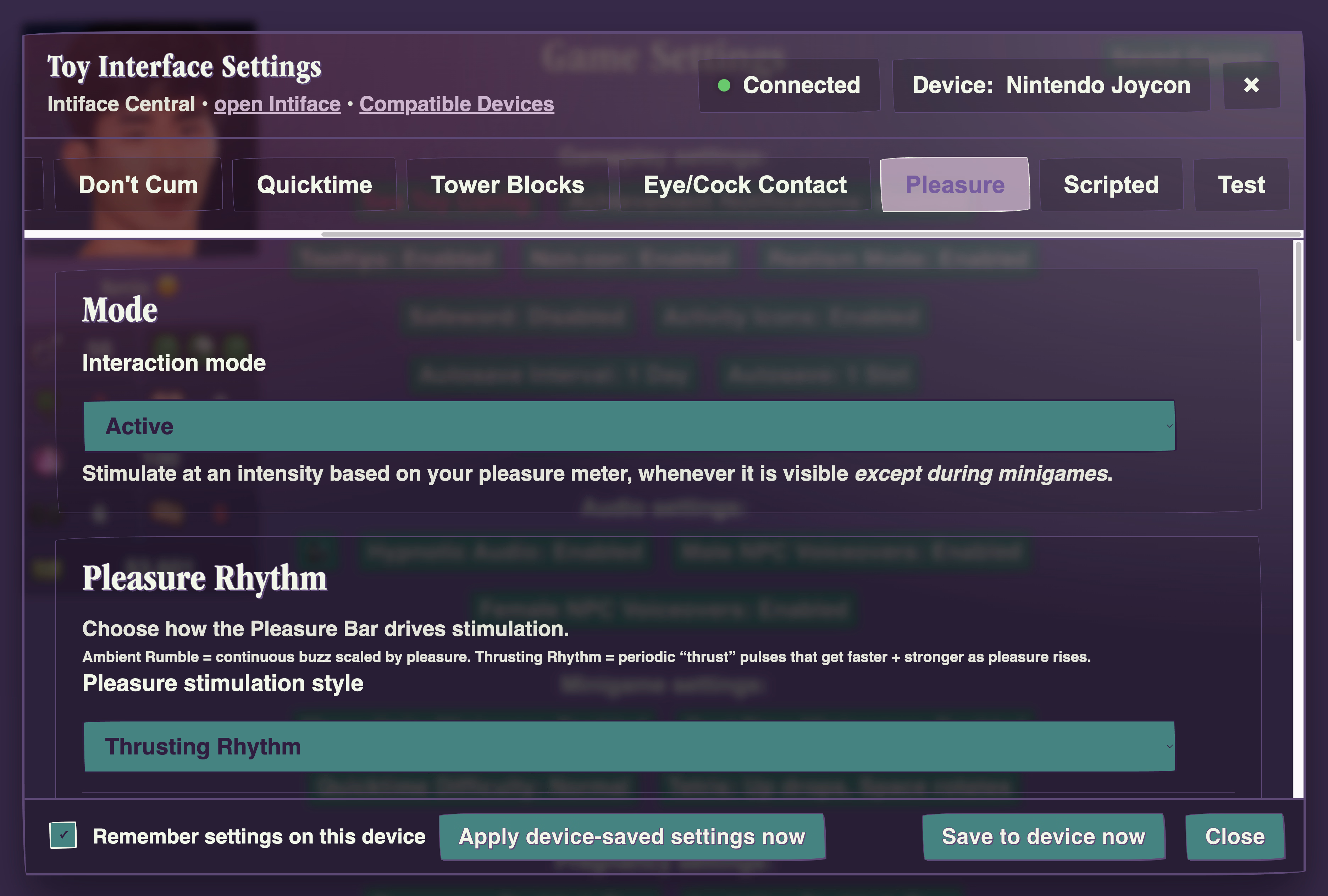This screenshot has width=1328, height=896.
Task: Switch to the Quicktime tab
Action: 314,184
